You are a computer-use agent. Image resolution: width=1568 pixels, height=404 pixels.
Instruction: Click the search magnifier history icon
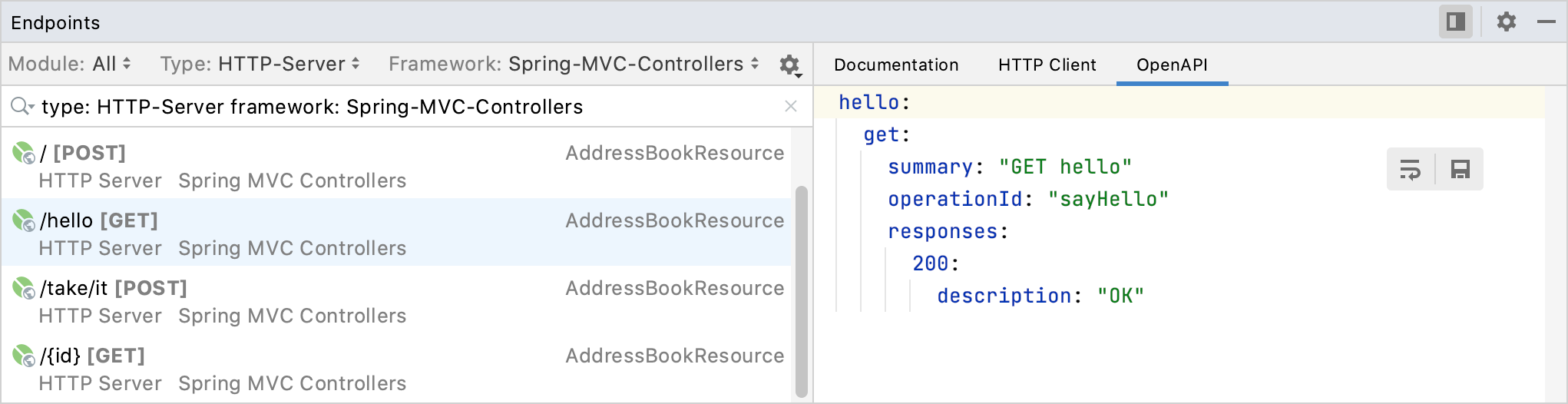click(x=22, y=107)
